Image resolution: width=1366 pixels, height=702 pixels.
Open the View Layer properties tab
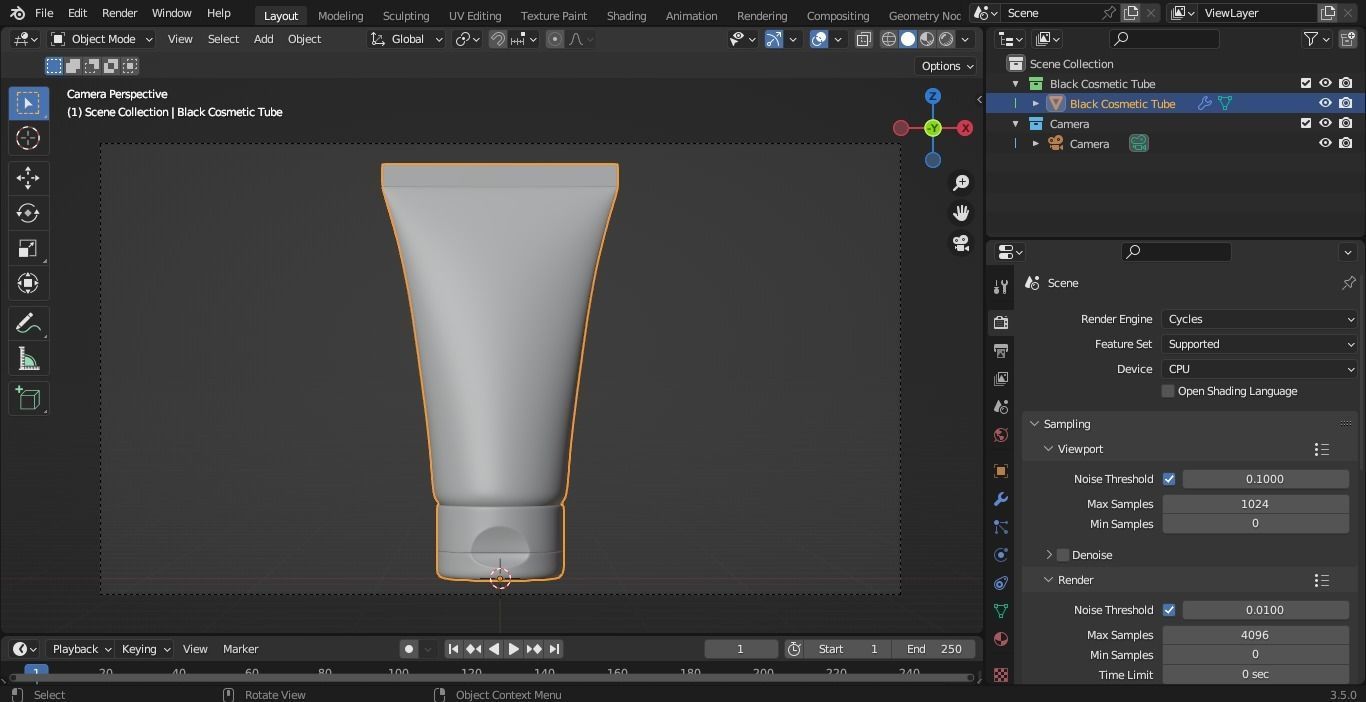pos(1001,378)
